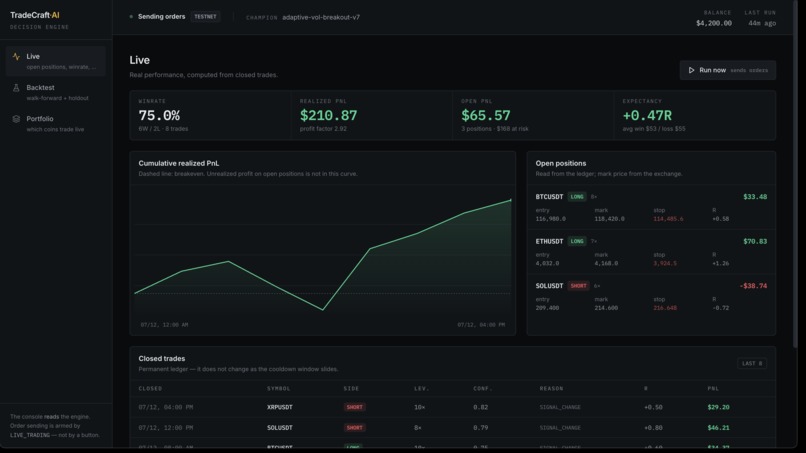Click BTCUSDT stop price 114,485.6
Screen dimensions: 806x453
[x=668, y=219]
